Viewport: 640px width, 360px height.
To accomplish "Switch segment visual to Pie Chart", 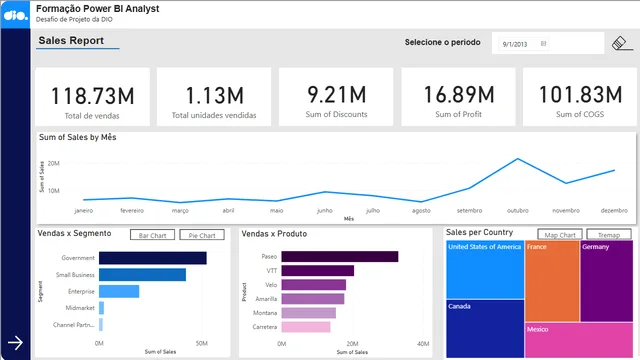I will (202, 235).
